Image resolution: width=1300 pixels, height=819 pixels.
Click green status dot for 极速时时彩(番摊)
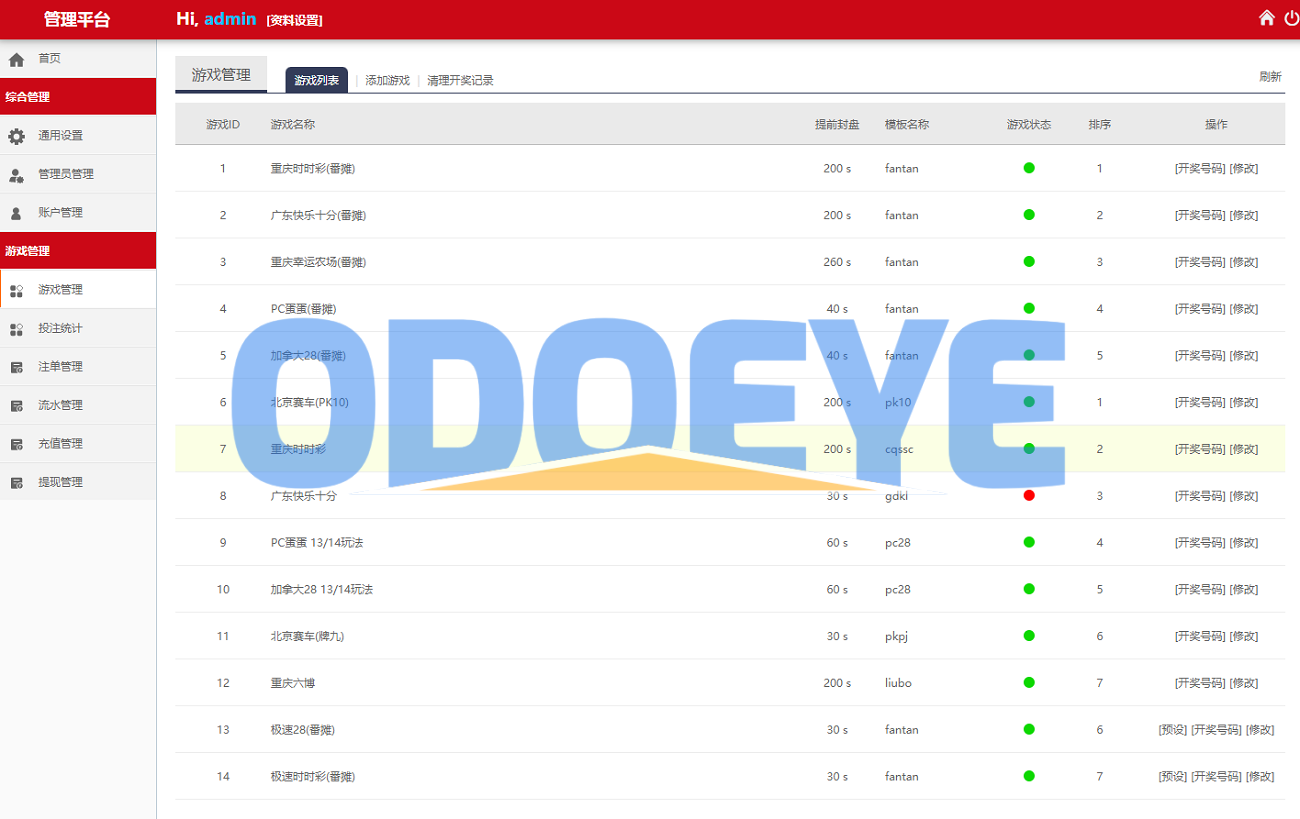[1029, 776]
